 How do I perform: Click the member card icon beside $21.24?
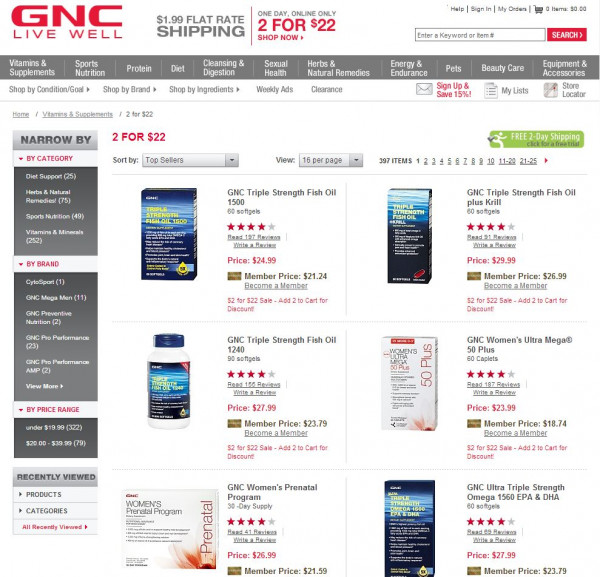coord(234,276)
